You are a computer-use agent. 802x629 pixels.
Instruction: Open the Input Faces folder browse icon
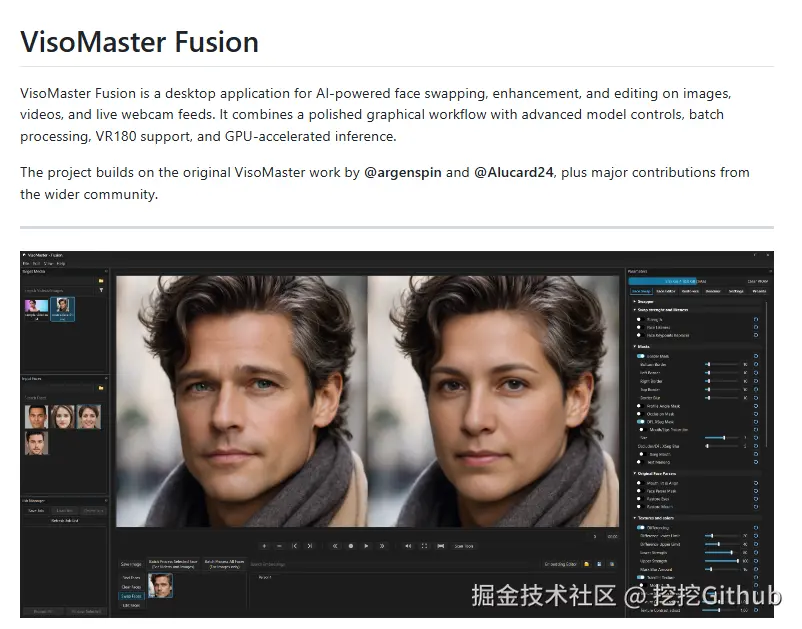coord(101,388)
